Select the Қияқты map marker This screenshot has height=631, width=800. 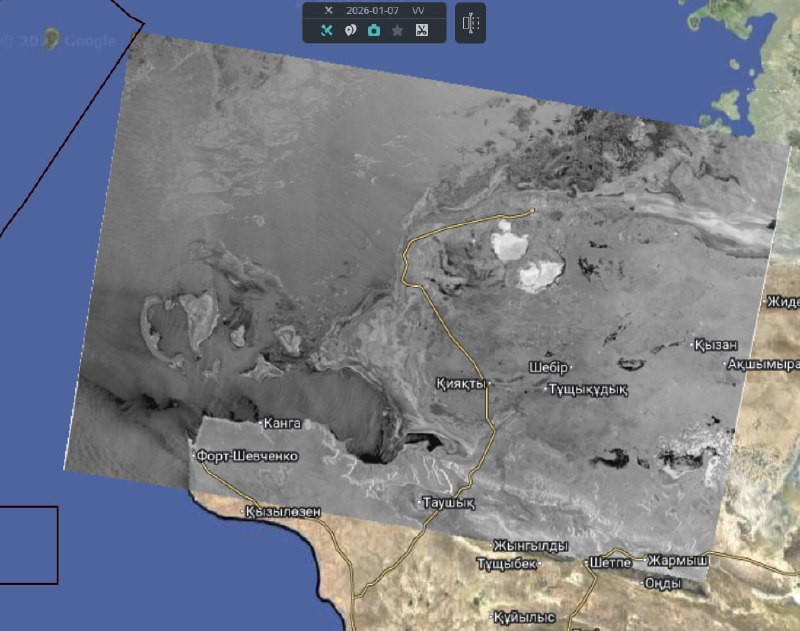[460, 384]
